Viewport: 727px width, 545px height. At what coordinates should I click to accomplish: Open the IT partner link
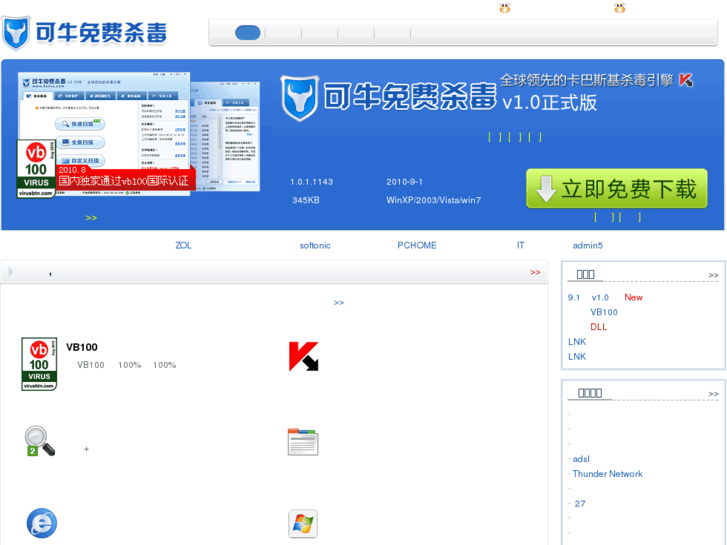pyautogui.click(x=520, y=245)
